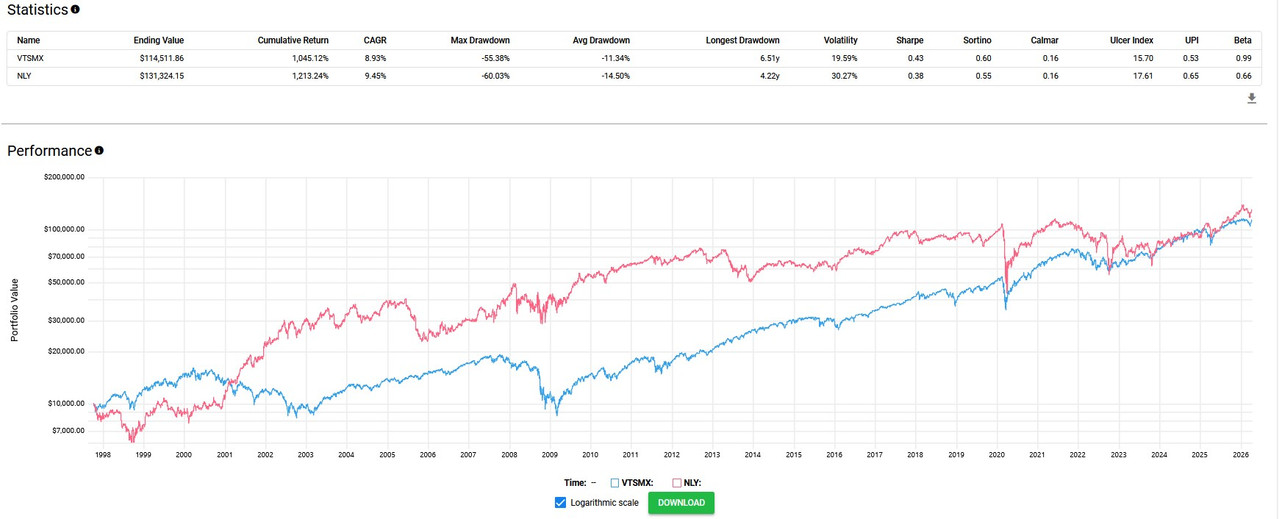Select the NLY row name cell
The height and width of the screenshot is (519, 1279).
pyautogui.click(x=25, y=76)
